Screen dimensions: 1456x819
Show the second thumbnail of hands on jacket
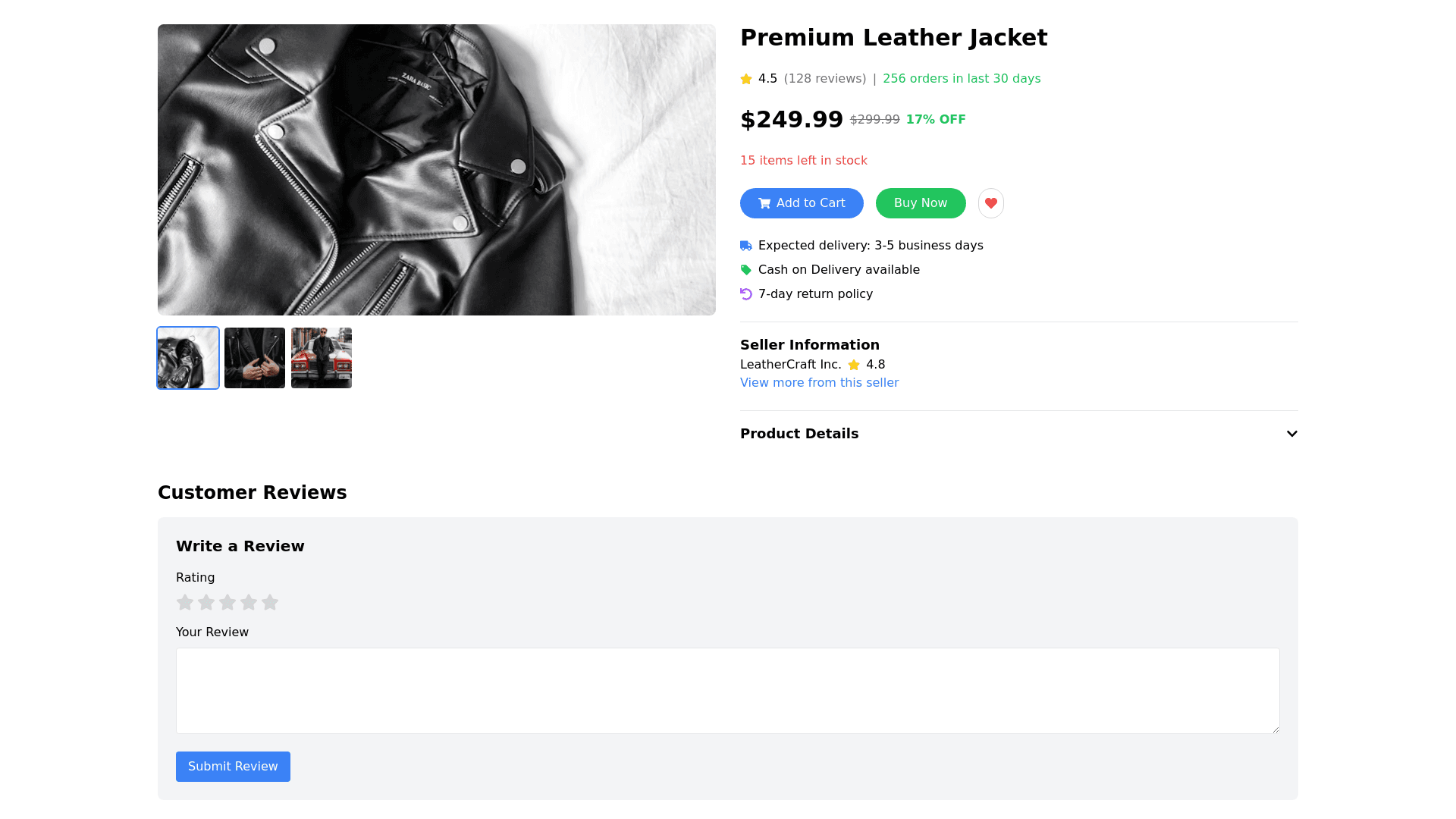255,358
